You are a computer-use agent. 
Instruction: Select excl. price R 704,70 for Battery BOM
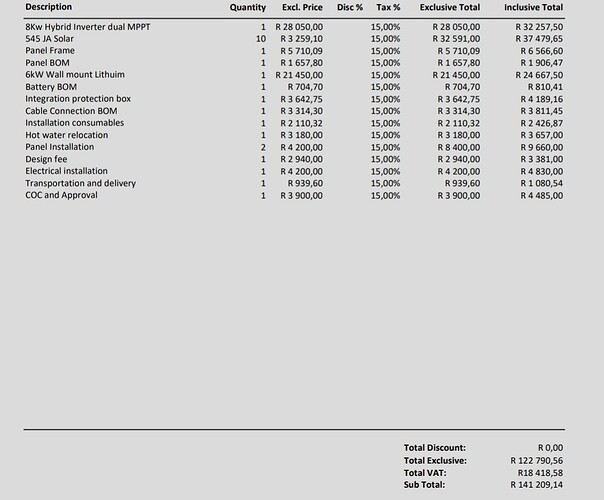[x=305, y=87]
